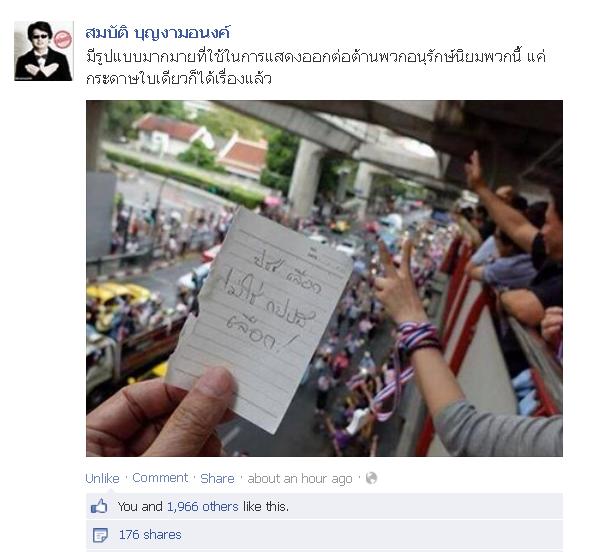View the 1,966 others who liked
The width and height of the screenshot is (592, 552).
[x=203, y=507]
